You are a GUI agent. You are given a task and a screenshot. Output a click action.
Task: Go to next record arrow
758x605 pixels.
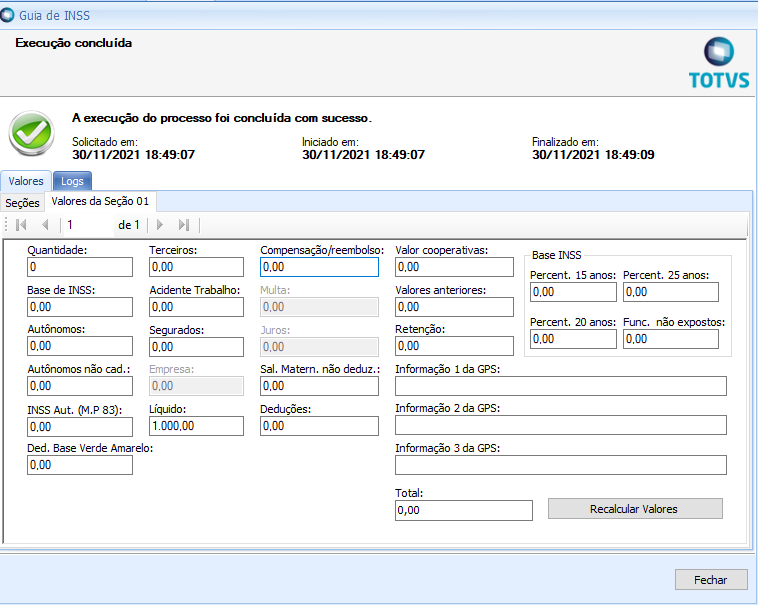(160, 225)
